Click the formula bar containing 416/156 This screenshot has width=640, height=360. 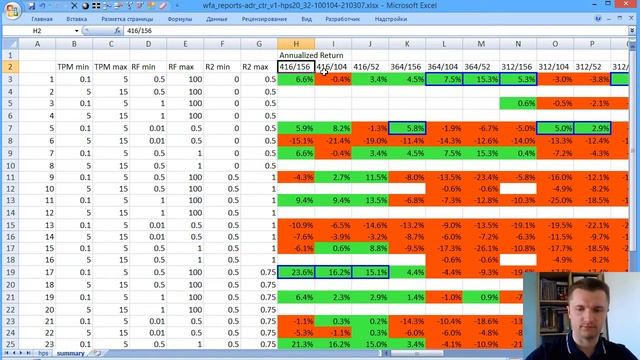376,31
